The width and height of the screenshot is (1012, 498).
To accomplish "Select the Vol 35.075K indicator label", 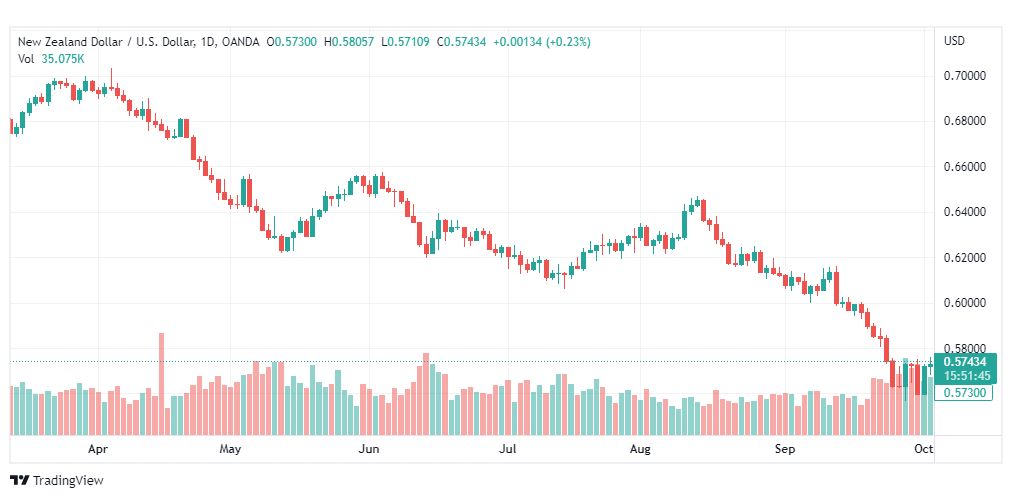I will (51, 59).
